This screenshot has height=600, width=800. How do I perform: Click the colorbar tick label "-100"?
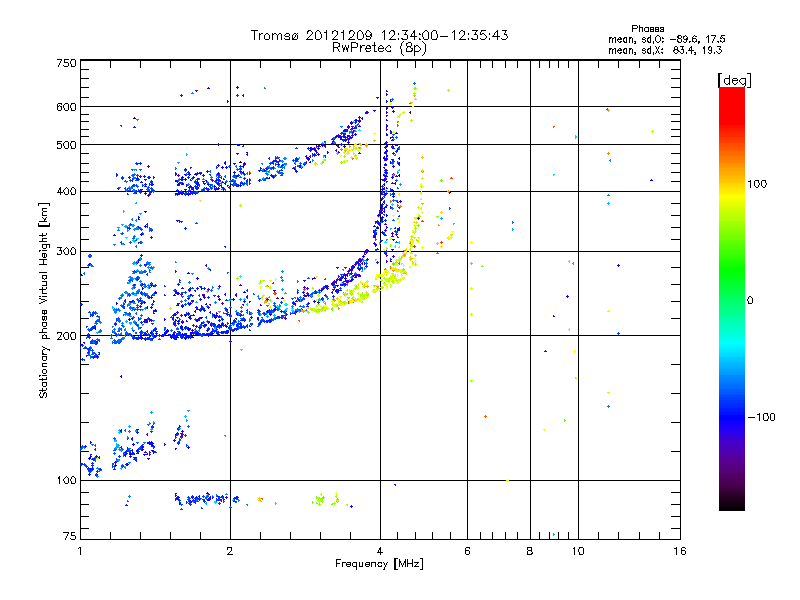coord(761,417)
